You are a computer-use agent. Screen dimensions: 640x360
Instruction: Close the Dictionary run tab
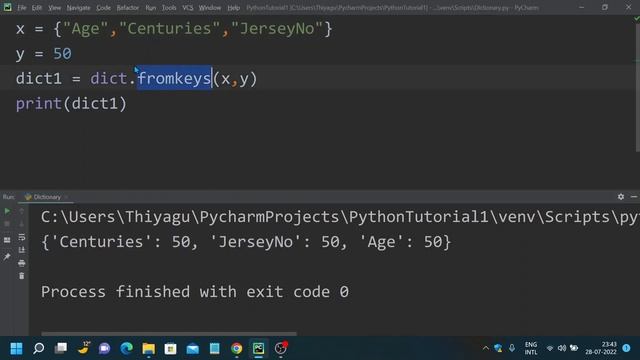click(x=66, y=197)
